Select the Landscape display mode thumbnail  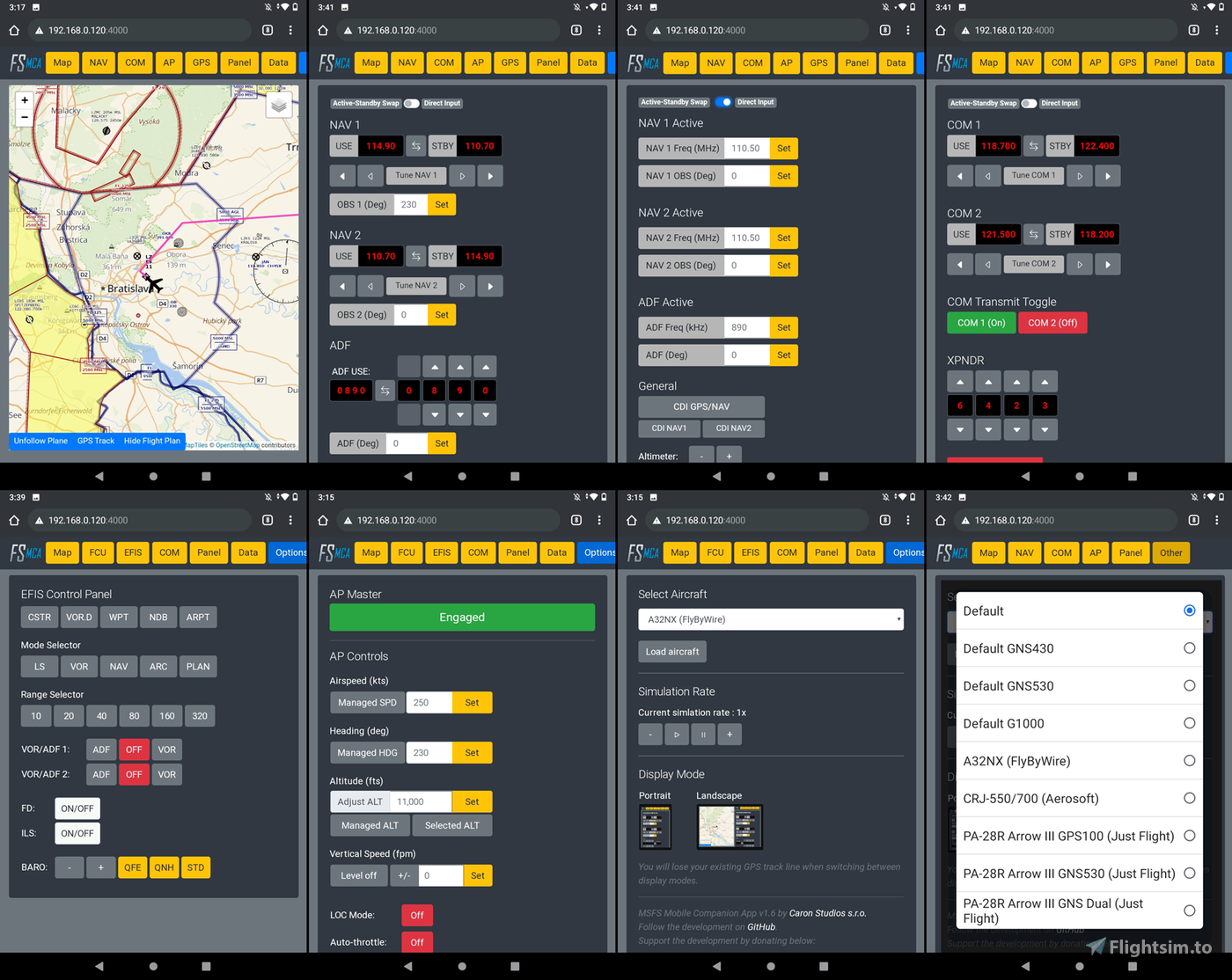(x=729, y=826)
